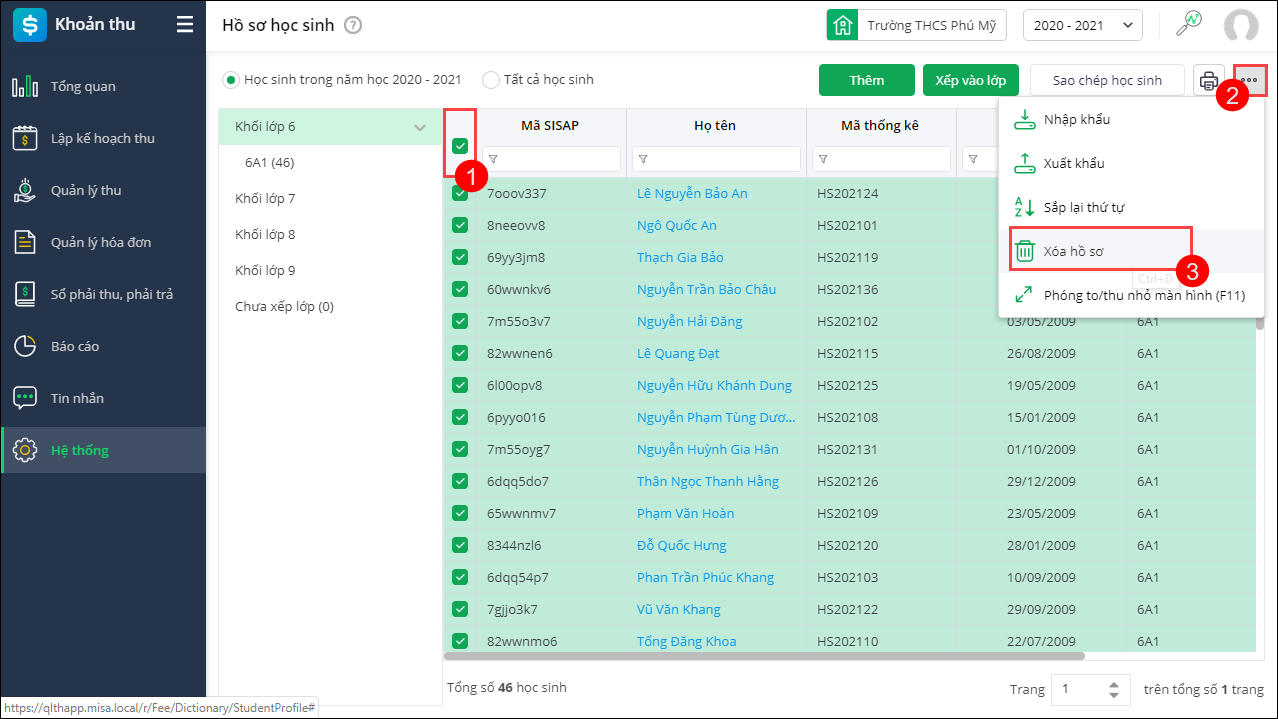The width and height of the screenshot is (1278, 719).
Task: Open student link Phạm Văn Hoàn
Action: pos(686,513)
